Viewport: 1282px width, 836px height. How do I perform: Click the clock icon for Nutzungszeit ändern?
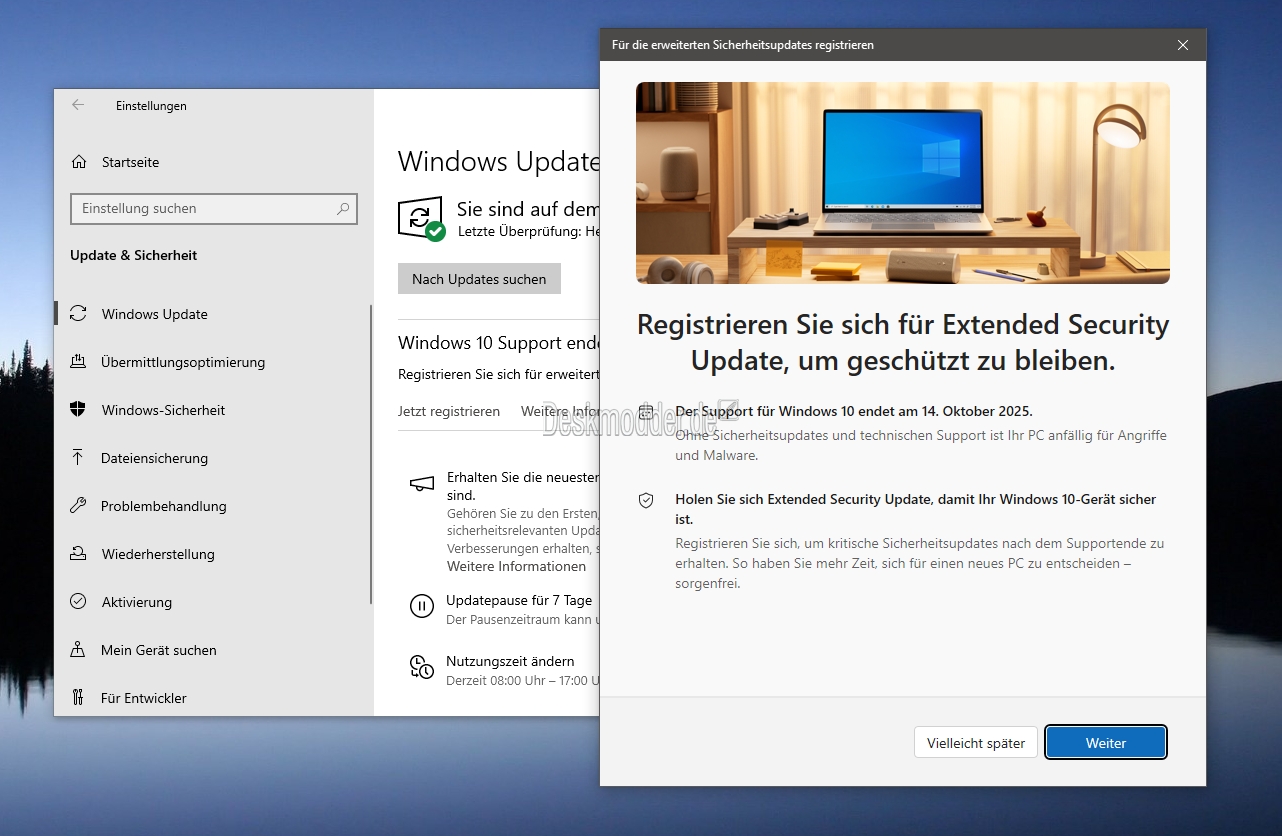click(422, 667)
